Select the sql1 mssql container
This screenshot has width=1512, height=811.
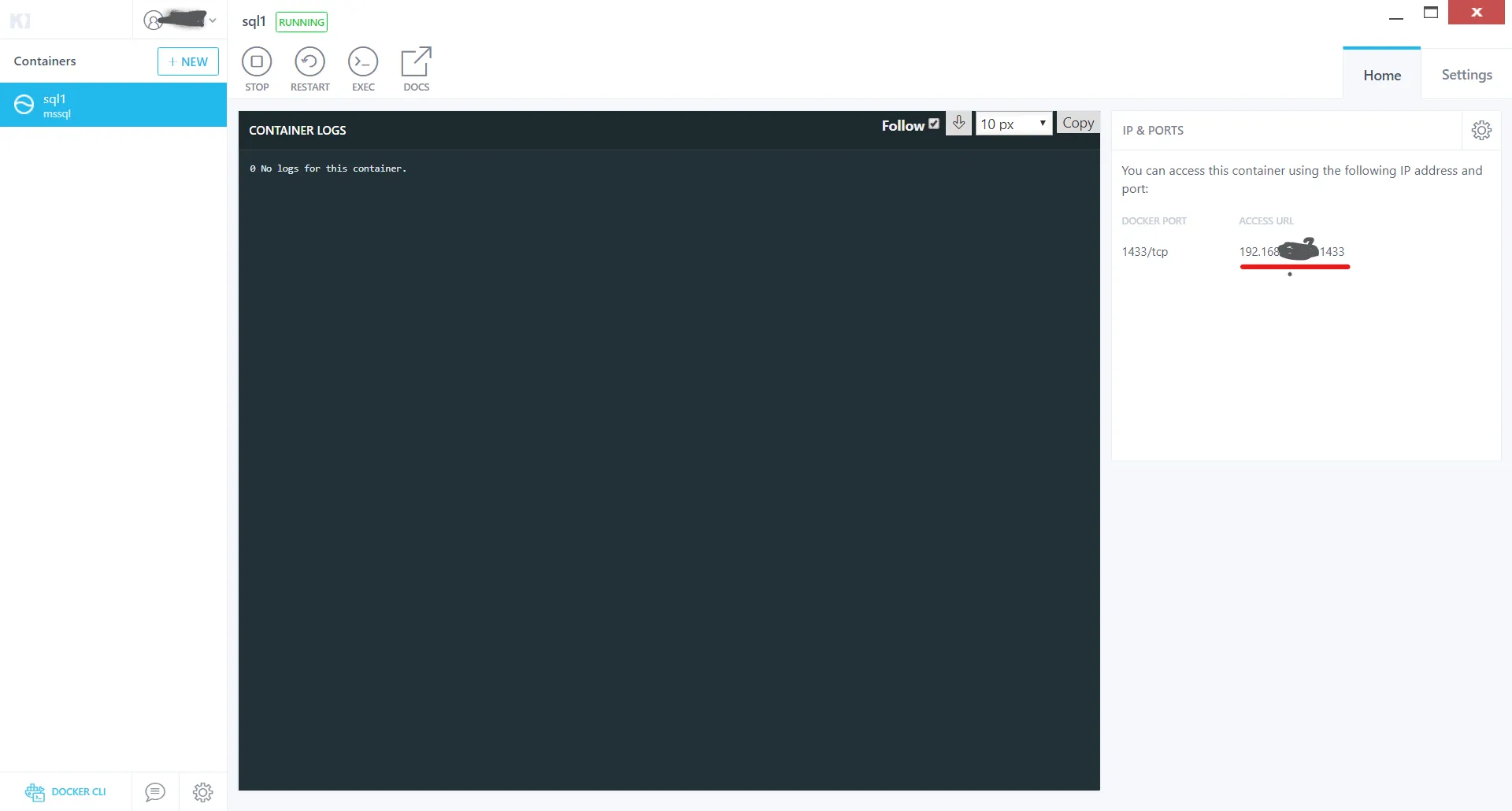click(113, 105)
